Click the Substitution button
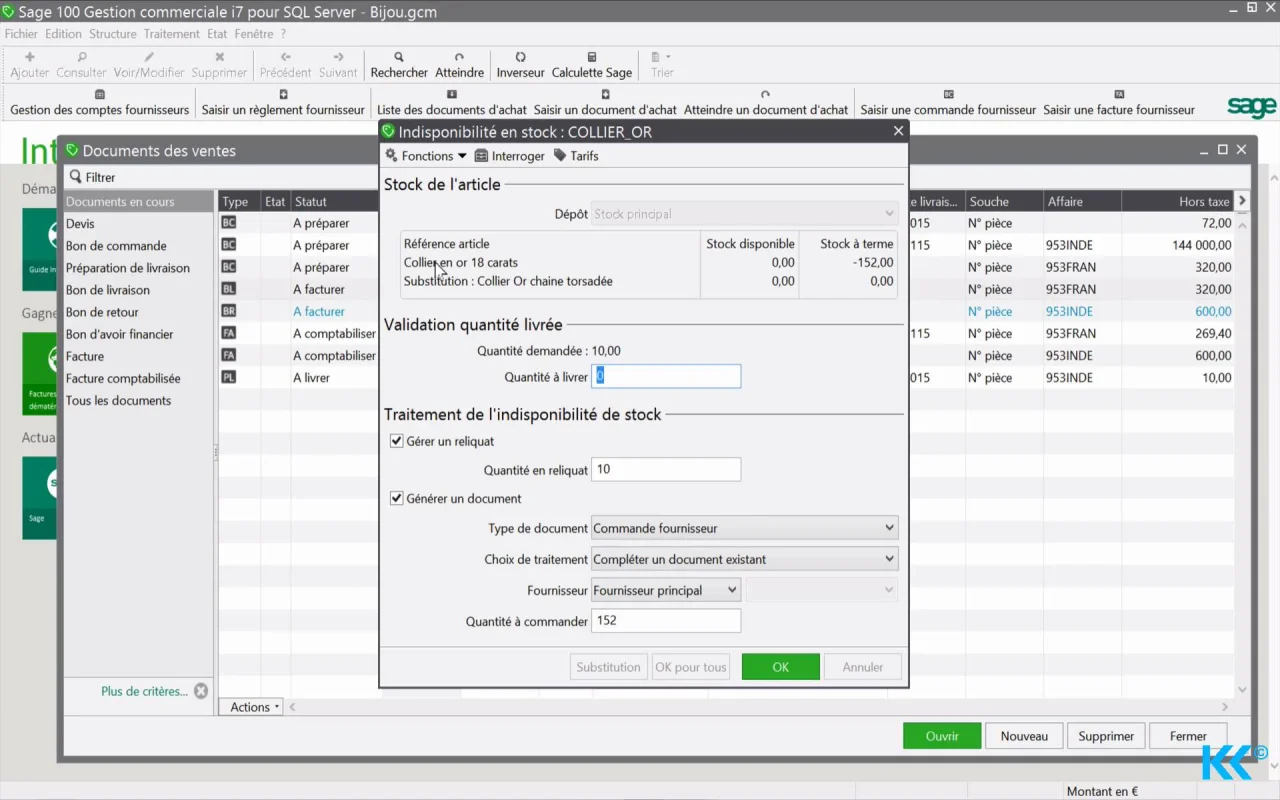The width and height of the screenshot is (1280, 800). click(x=608, y=667)
